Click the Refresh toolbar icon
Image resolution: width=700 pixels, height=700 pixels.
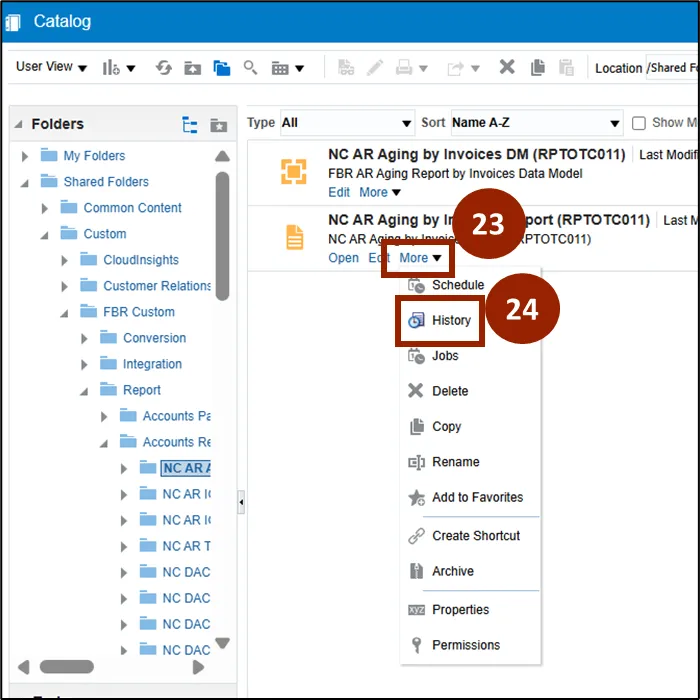164,68
